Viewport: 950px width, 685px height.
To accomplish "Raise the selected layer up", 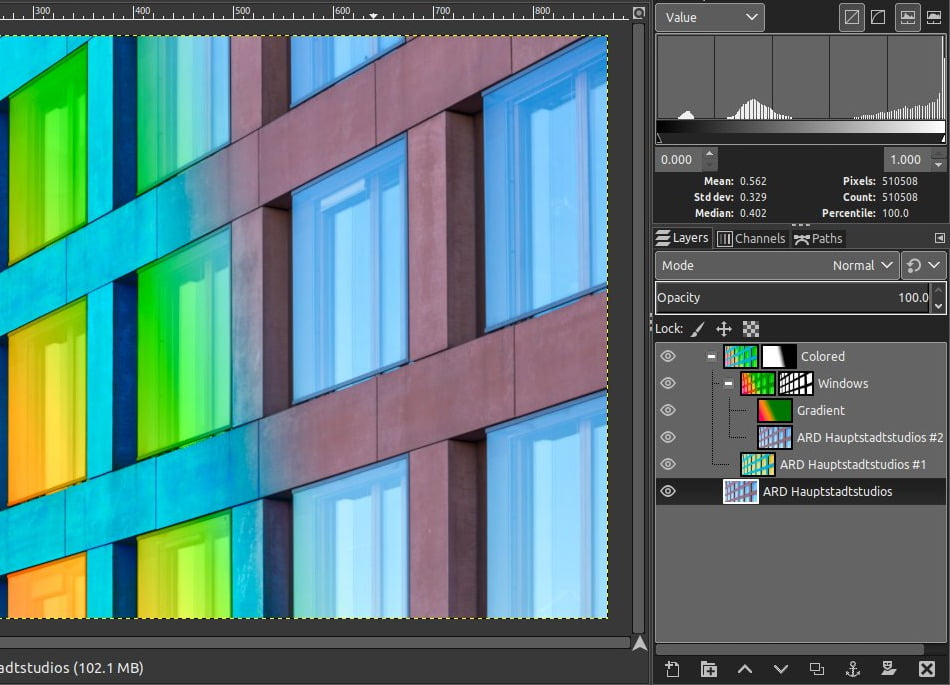I will pos(745,668).
